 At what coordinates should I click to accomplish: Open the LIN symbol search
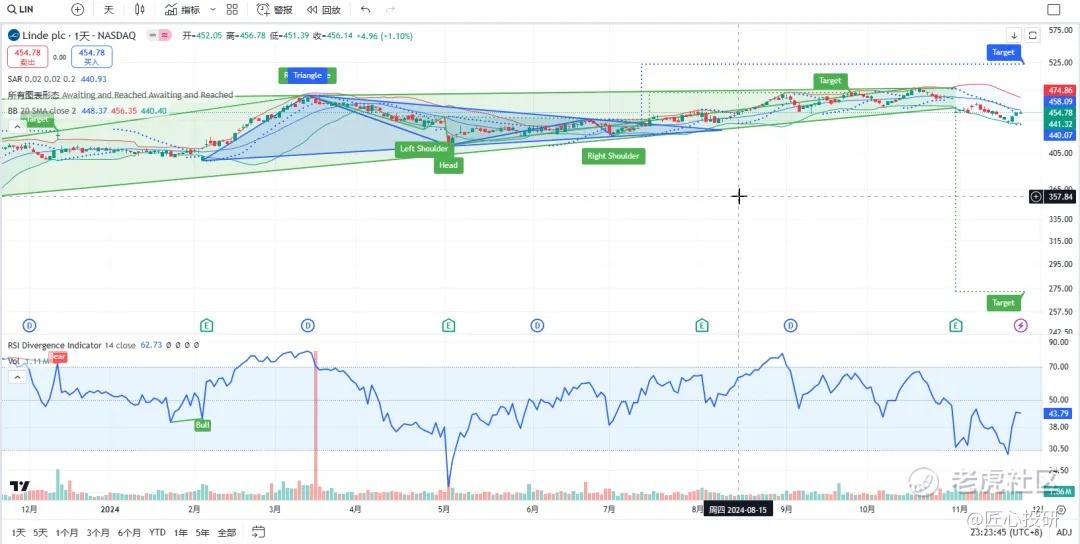(x=19, y=10)
